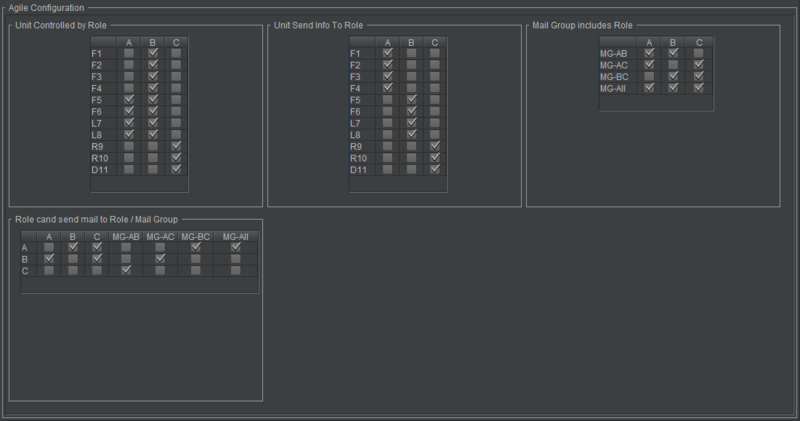Uncheck R9 role C in Unit Controlled by Role
The width and height of the screenshot is (800, 421).
pos(177,146)
